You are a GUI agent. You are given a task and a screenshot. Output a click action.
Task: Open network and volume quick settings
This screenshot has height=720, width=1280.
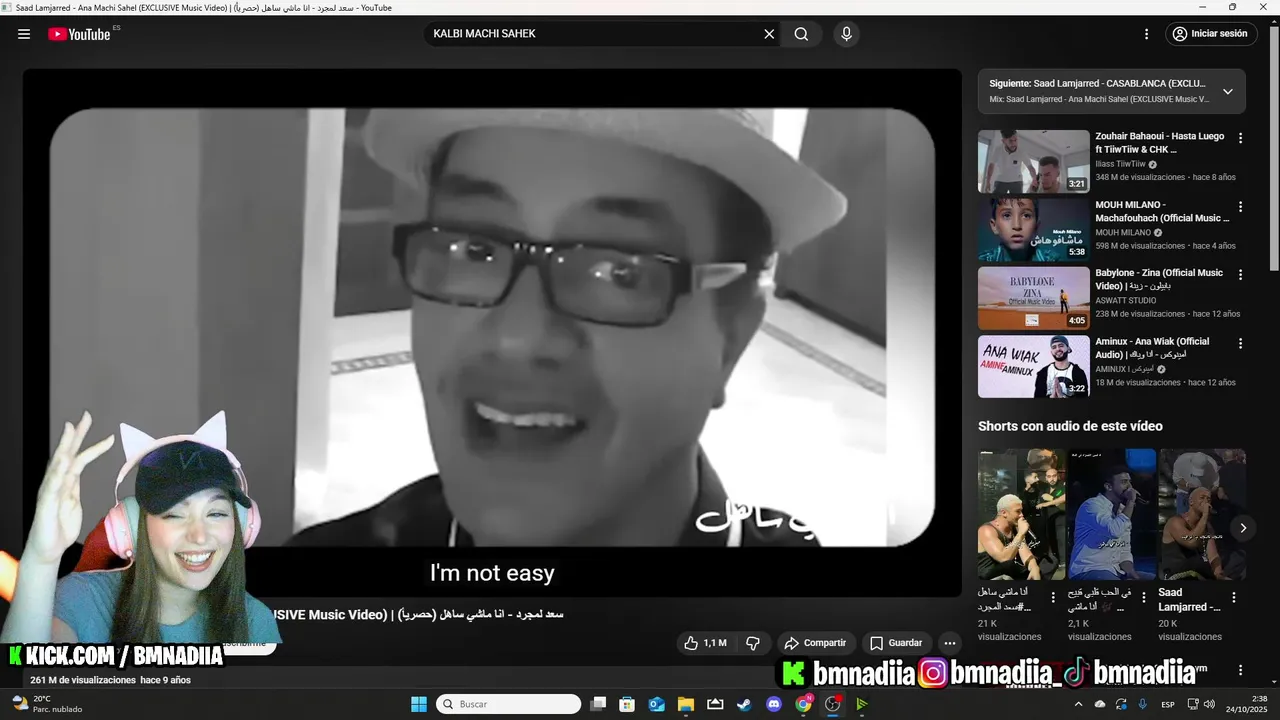click(1201, 704)
